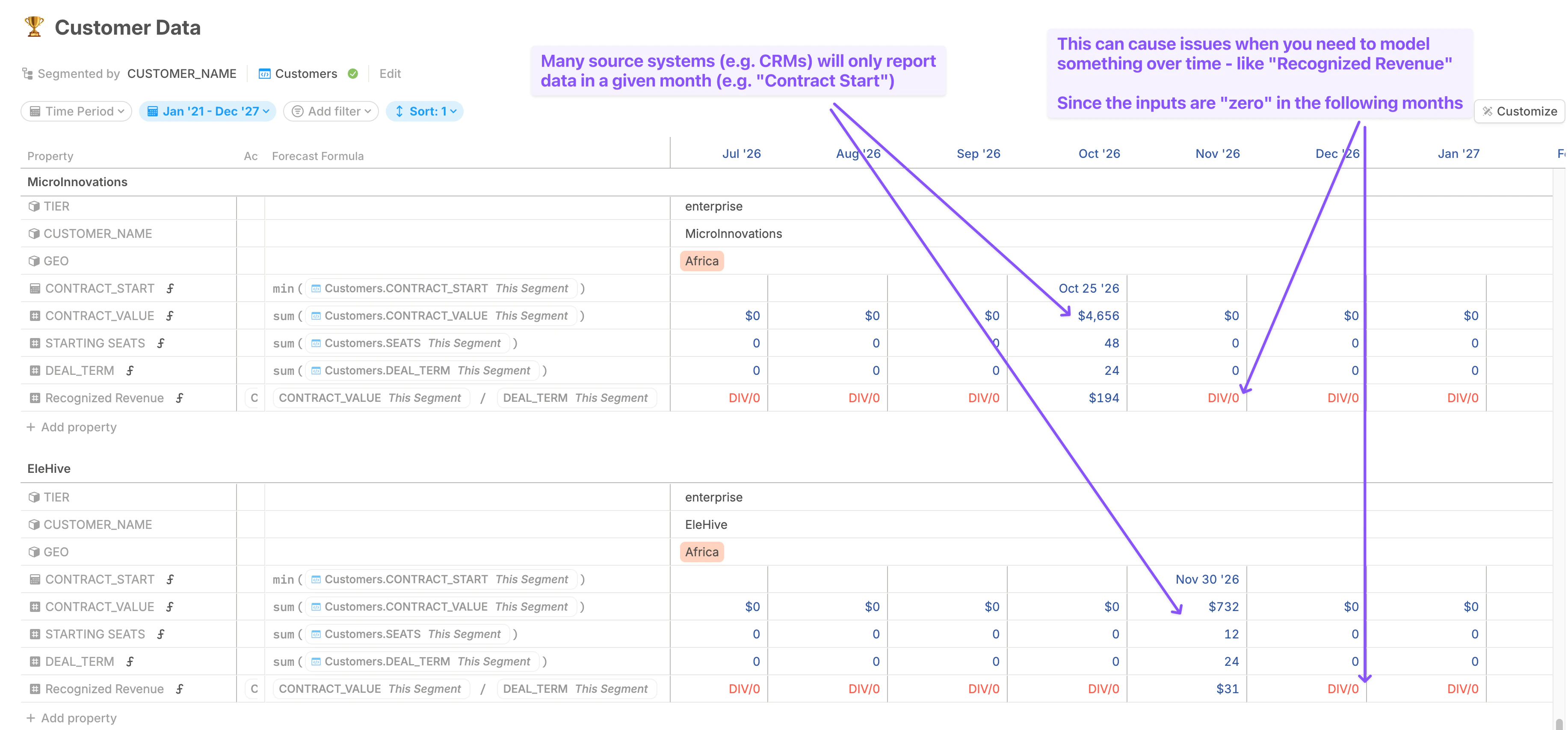Select the formula icon next to CONTRACT_START
The height and width of the screenshot is (730, 1568).
click(x=169, y=288)
